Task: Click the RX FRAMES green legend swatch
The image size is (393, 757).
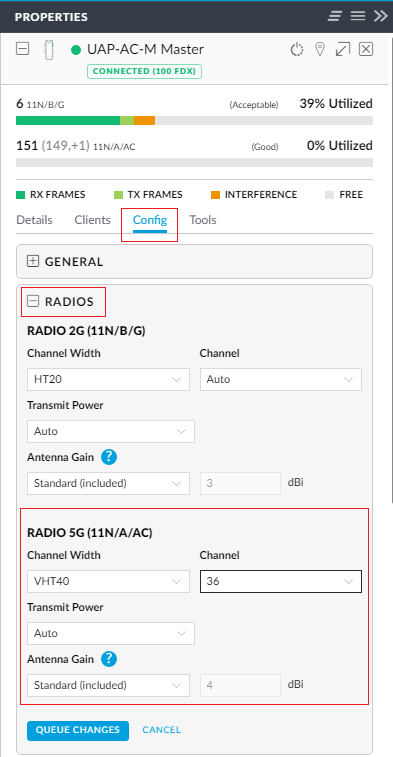Action: (20, 195)
